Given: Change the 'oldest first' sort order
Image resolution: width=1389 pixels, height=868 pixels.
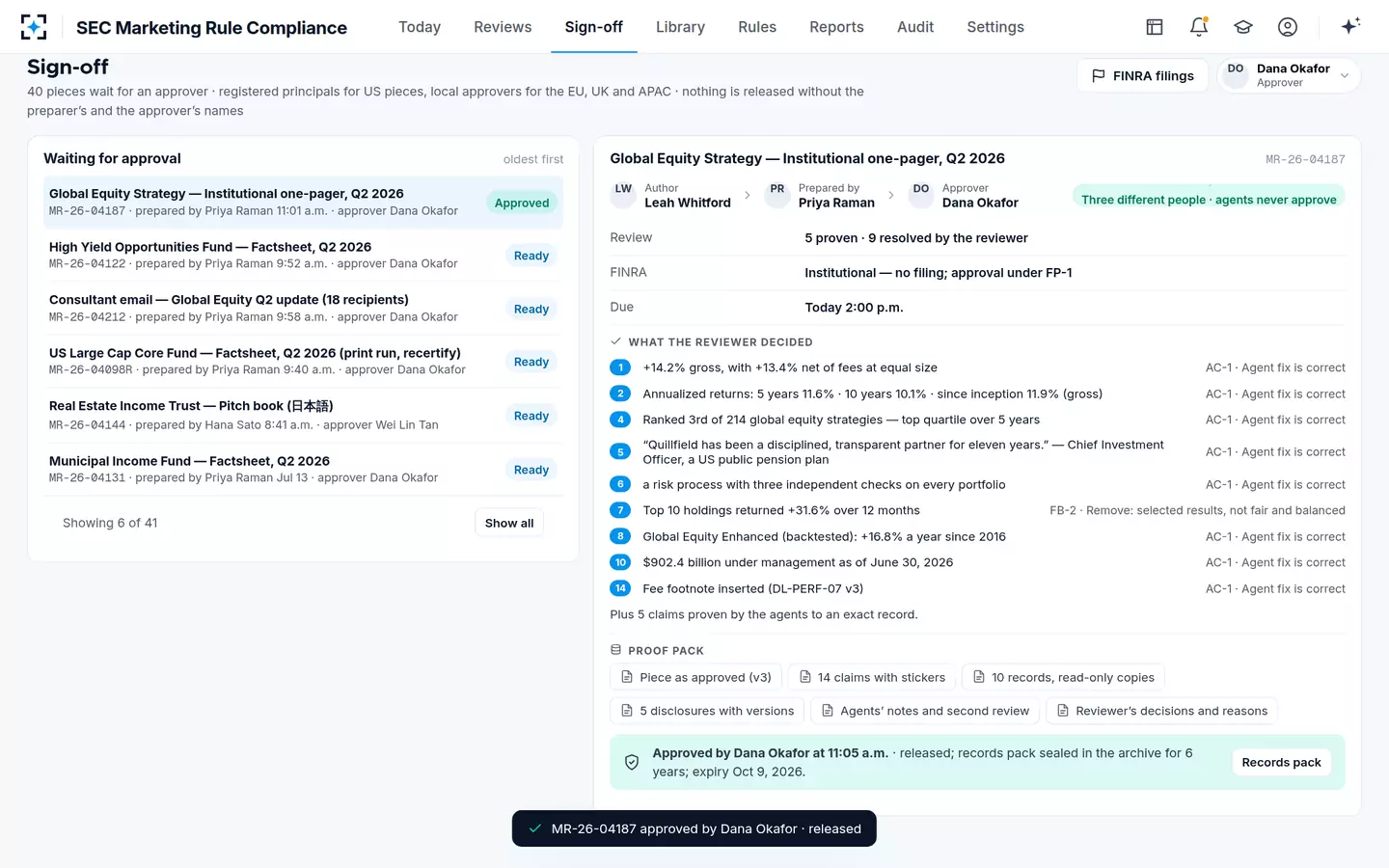Looking at the screenshot, I should pyautogui.click(x=533, y=159).
